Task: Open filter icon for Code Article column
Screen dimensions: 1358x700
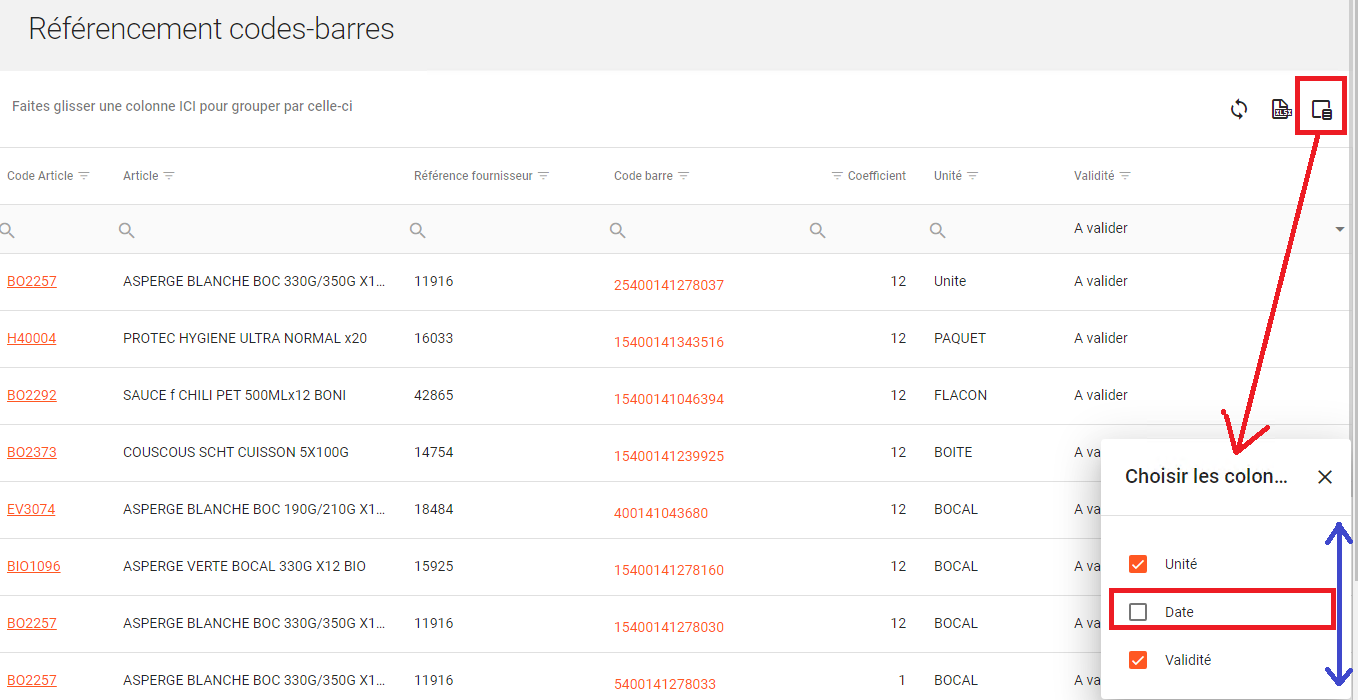Action: 84,176
